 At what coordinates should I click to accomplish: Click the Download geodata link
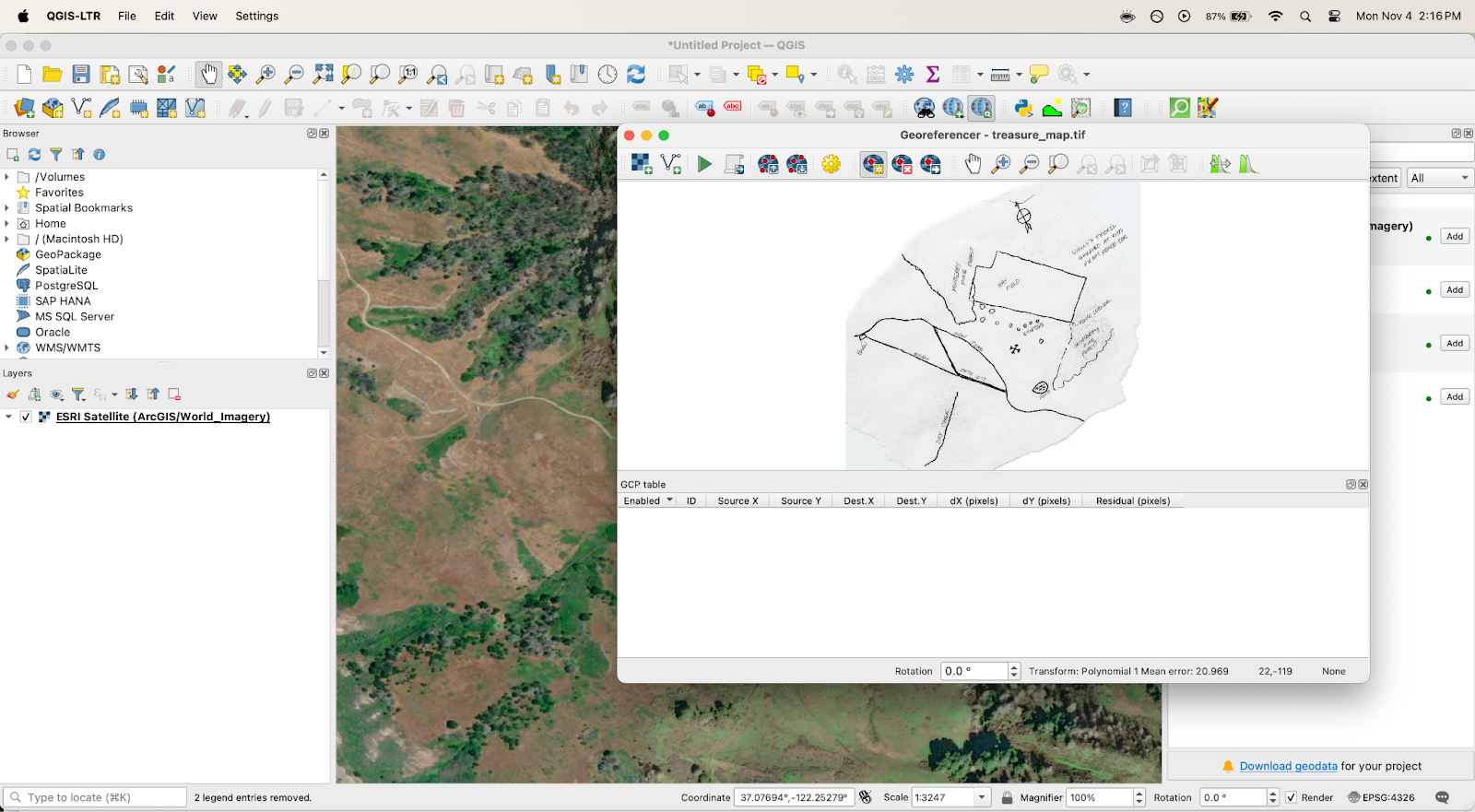(x=1288, y=766)
